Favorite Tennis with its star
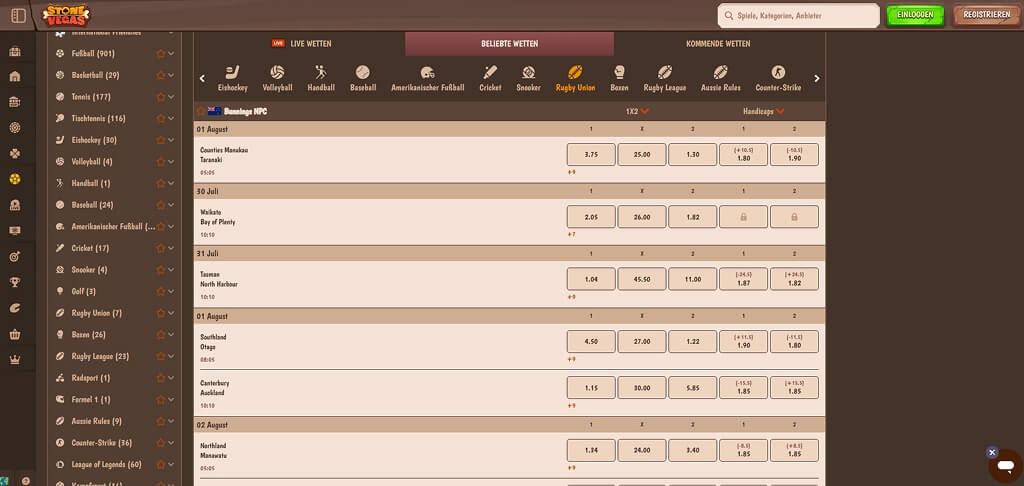This screenshot has height=486, width=1024. pos(161,97)
